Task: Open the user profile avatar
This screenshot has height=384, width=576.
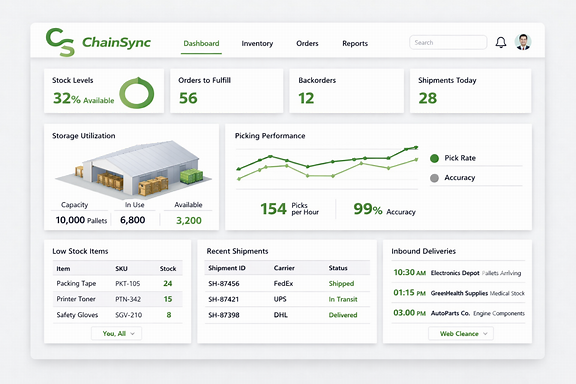Action: point(523,42)
